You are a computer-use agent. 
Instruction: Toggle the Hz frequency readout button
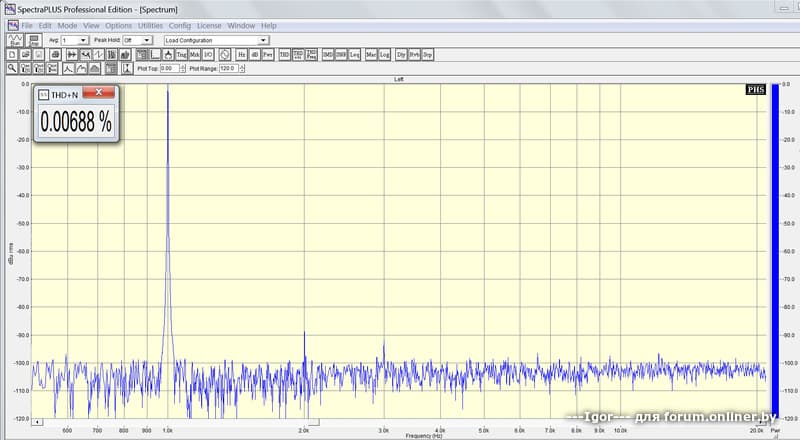click(241, 54)
